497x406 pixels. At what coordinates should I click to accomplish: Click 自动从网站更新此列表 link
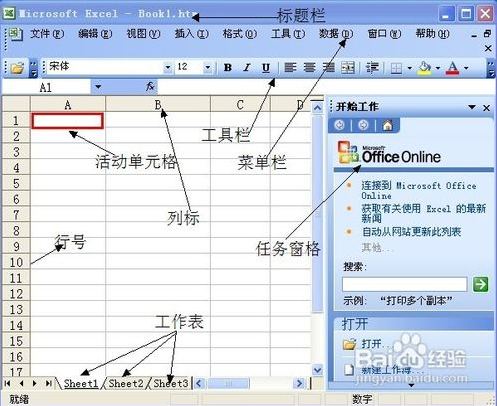[x=411, y=231]
